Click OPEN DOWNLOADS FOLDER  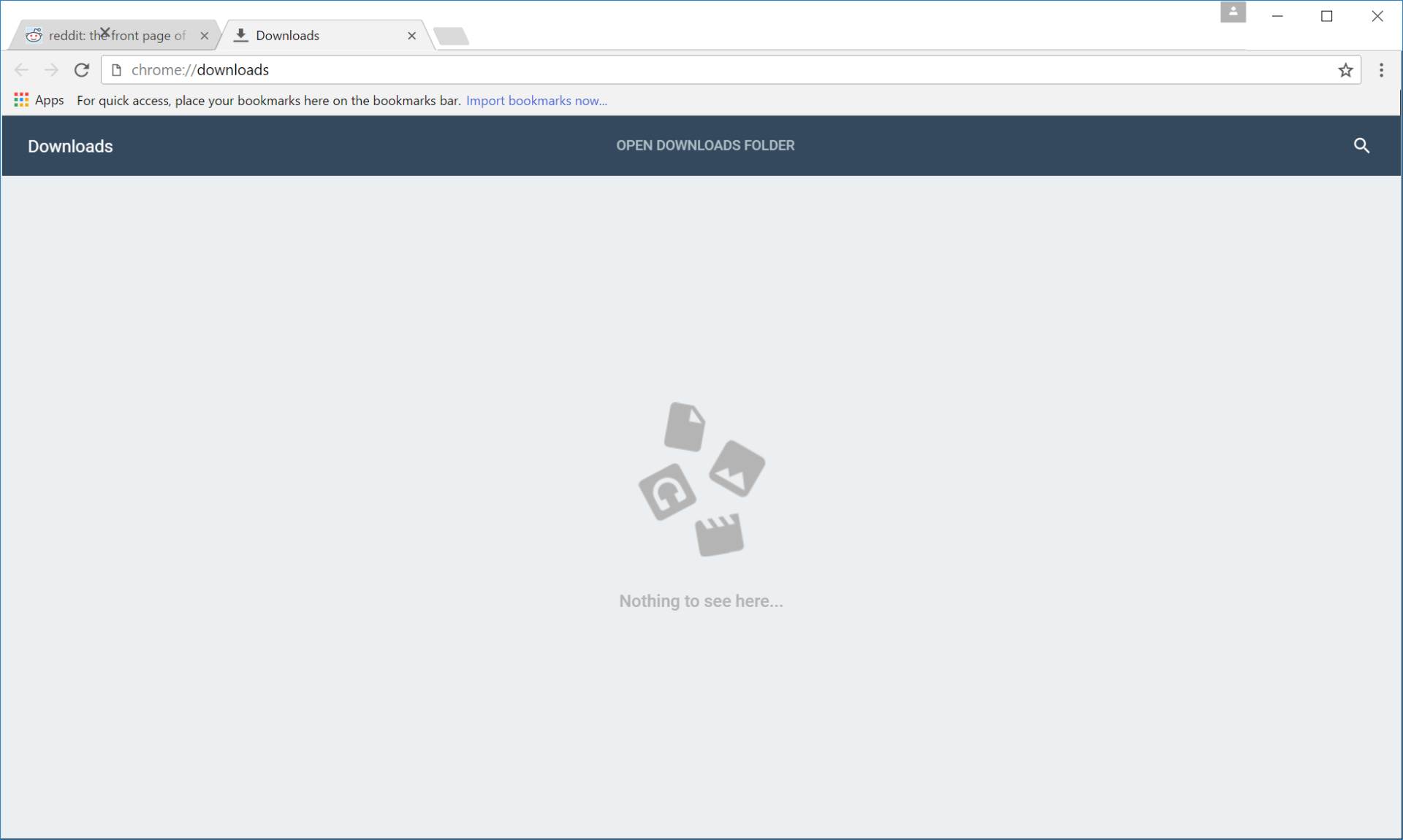[704, 145]
